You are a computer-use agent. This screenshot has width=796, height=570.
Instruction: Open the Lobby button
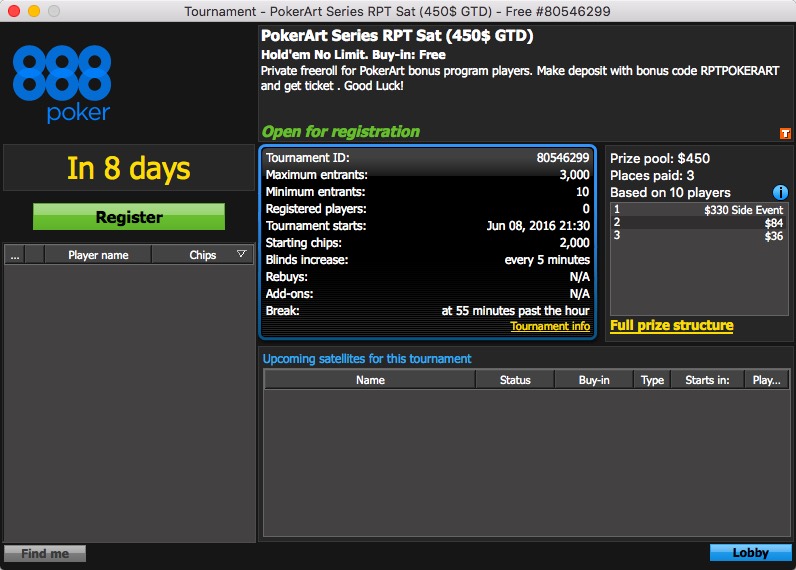pos(750,553)
